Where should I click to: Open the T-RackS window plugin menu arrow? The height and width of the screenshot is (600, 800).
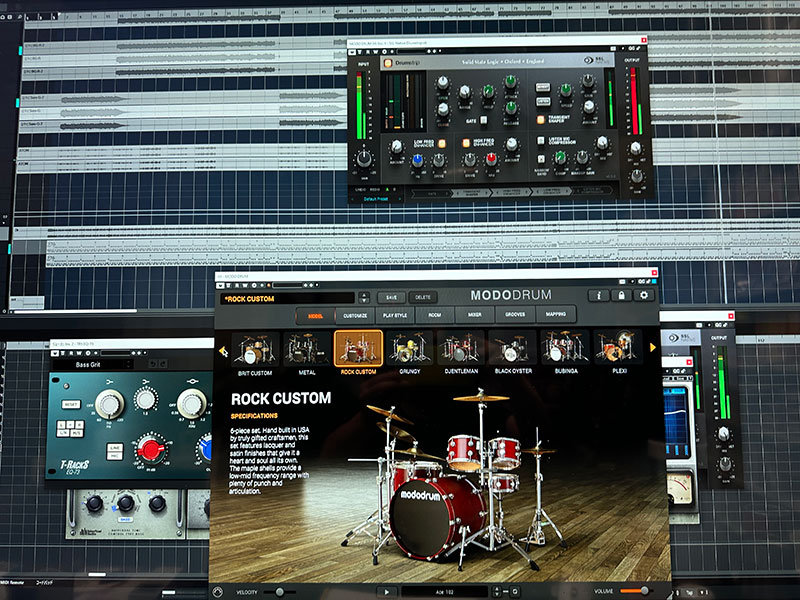pos(55,353)
